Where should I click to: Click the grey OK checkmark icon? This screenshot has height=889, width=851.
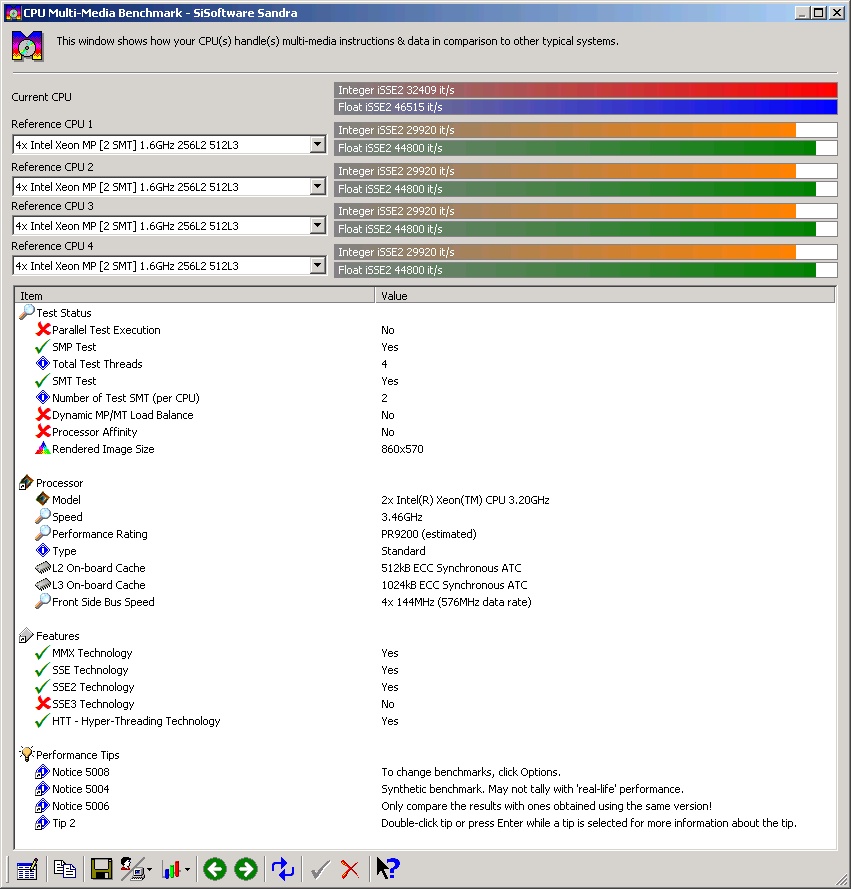320,869
